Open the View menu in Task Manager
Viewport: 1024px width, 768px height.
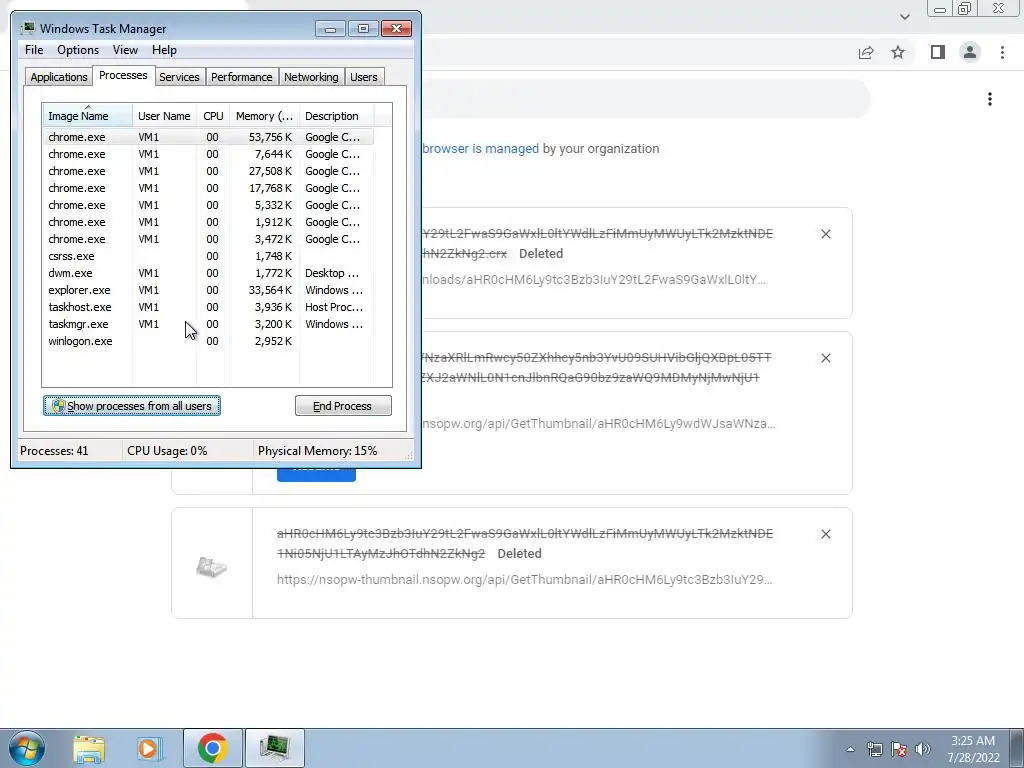pyautogui.click(x=125, y=50)
